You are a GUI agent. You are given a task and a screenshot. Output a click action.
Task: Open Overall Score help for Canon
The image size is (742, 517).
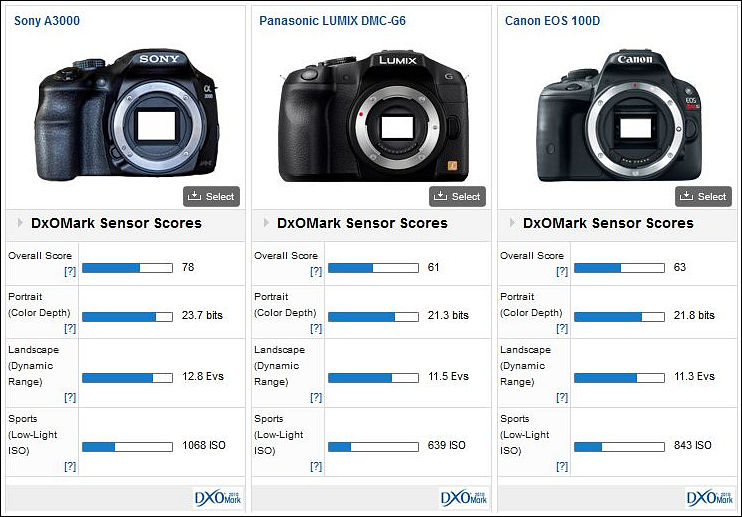coord(562,272)
